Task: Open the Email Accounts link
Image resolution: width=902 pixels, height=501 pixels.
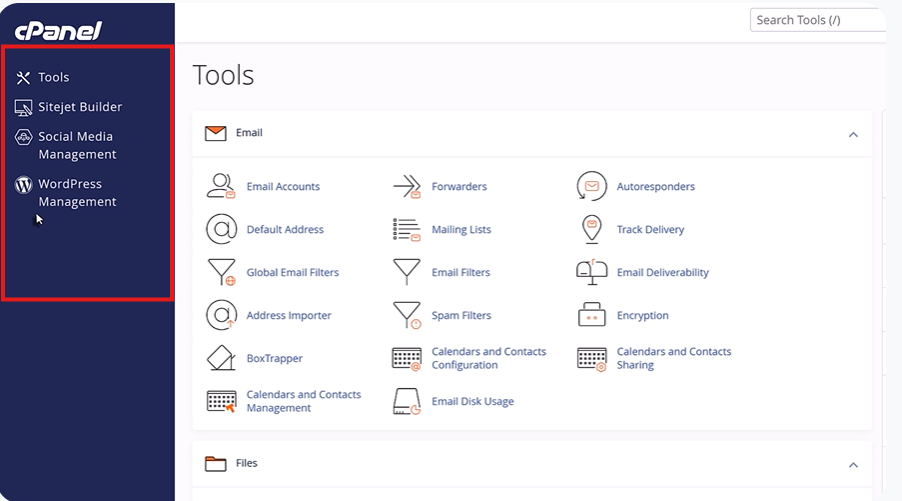Action: pyautogui.click(x=283, y=186)
